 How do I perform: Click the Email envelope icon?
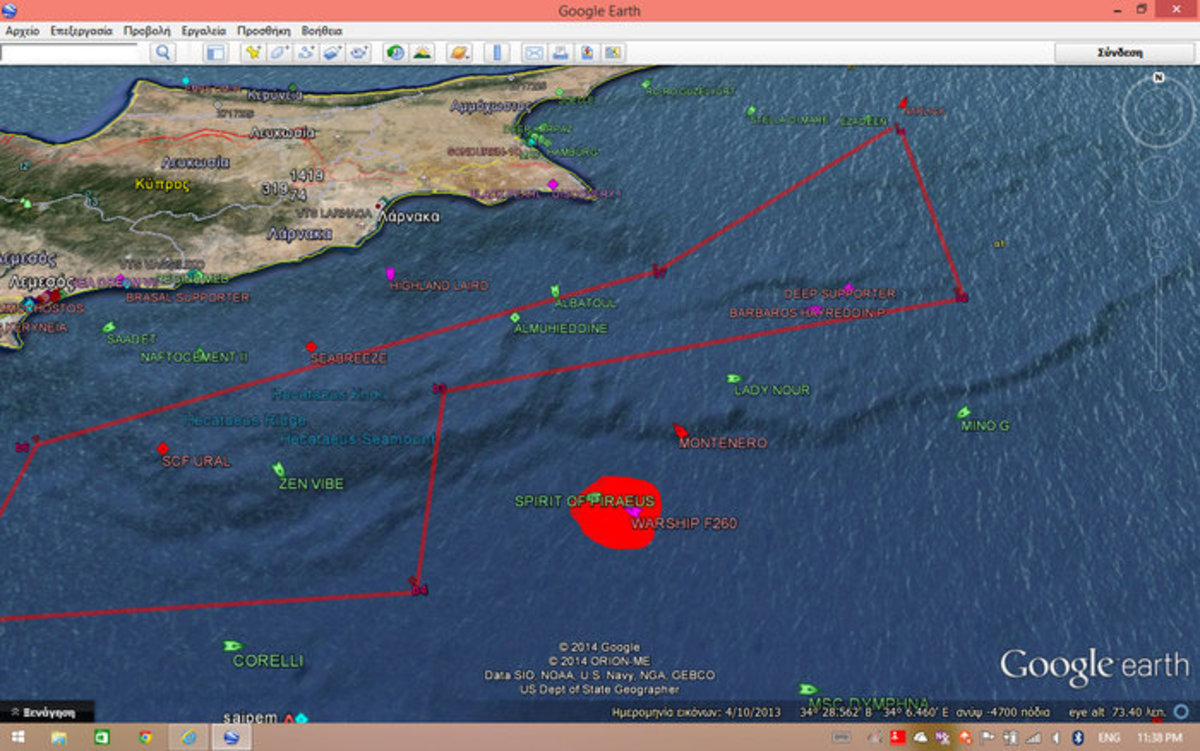click(533, 53)
